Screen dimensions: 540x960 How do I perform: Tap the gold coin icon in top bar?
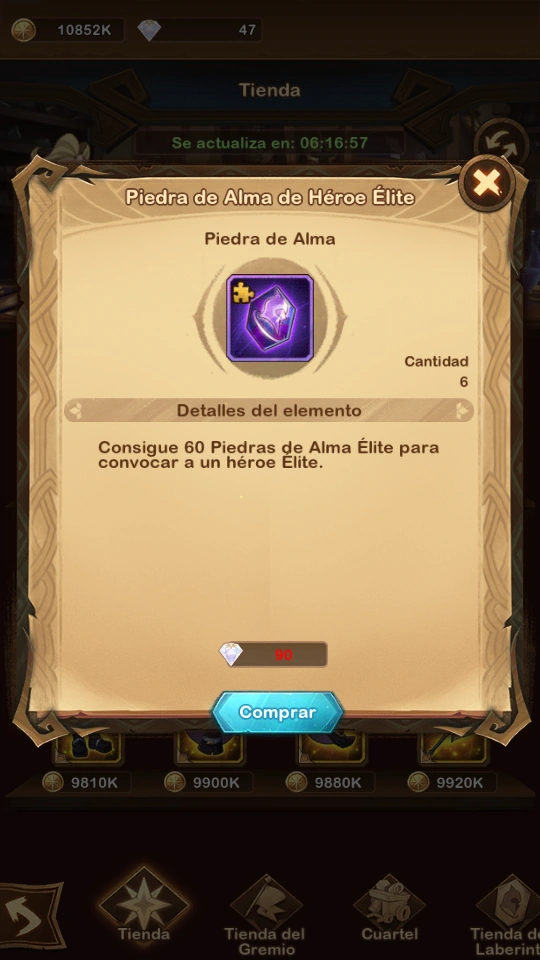pyautogui.click(x=24, y=30)
